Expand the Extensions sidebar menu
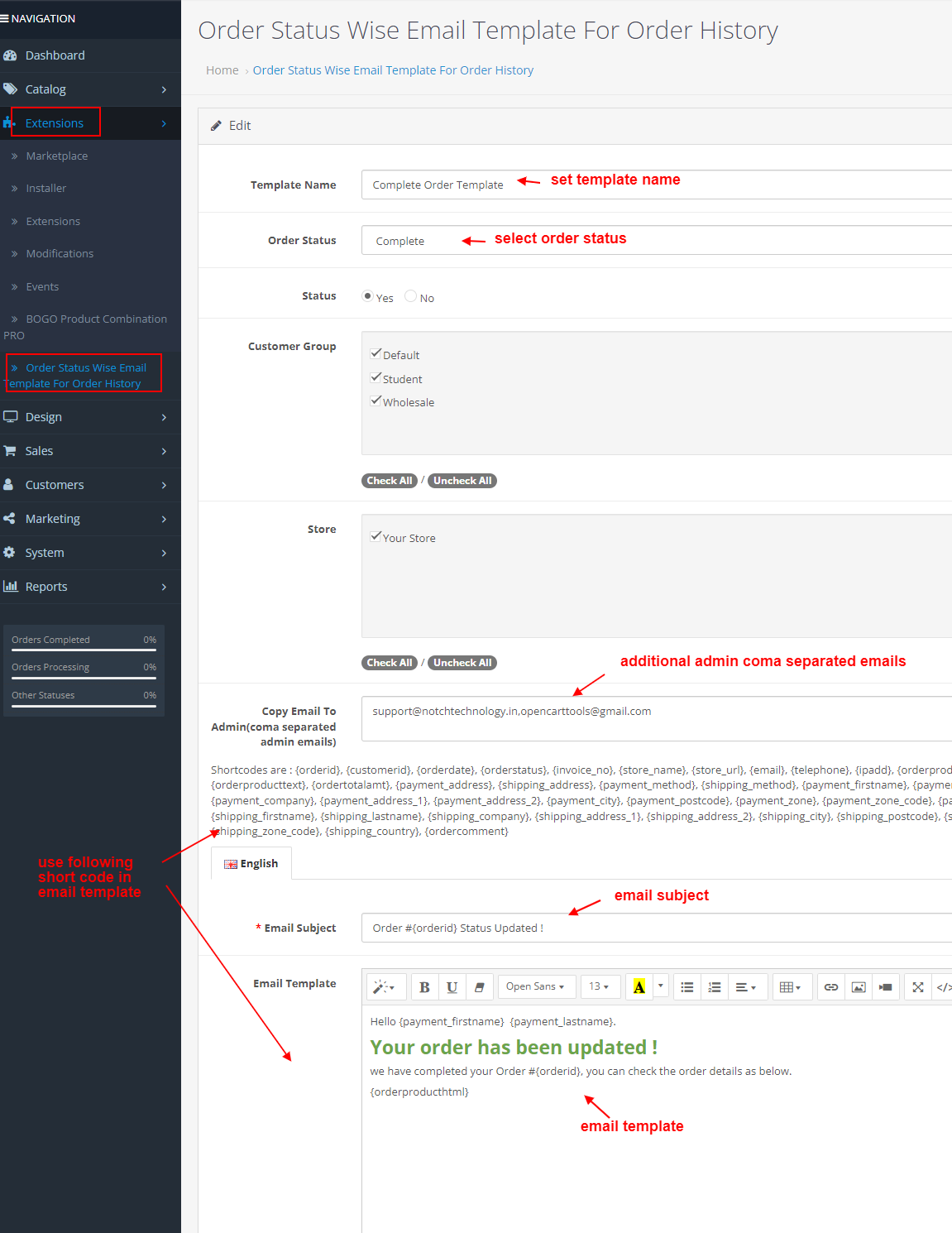This screenshot has width=952, height=1233. pyautogui.click(x=55, y=122)
